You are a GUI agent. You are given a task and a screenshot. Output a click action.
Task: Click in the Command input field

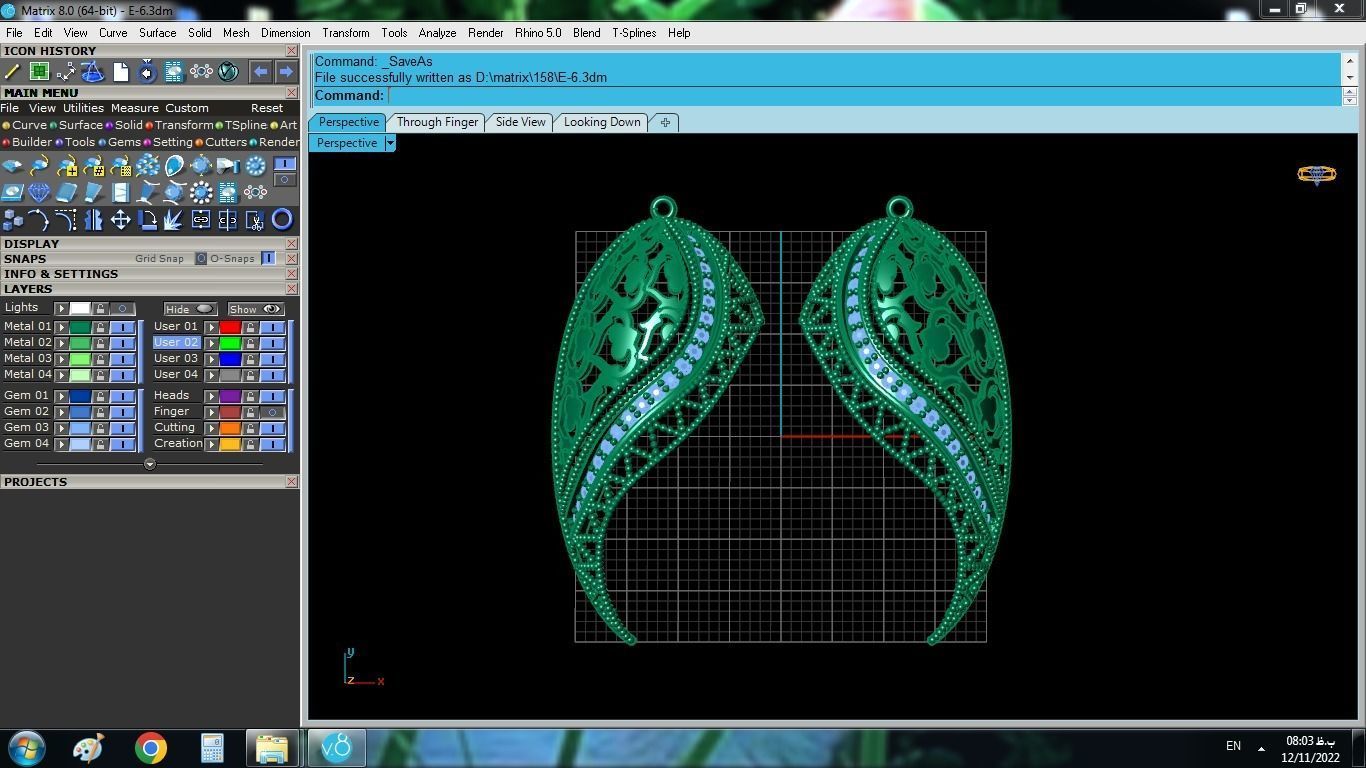[x=865, y=96]
